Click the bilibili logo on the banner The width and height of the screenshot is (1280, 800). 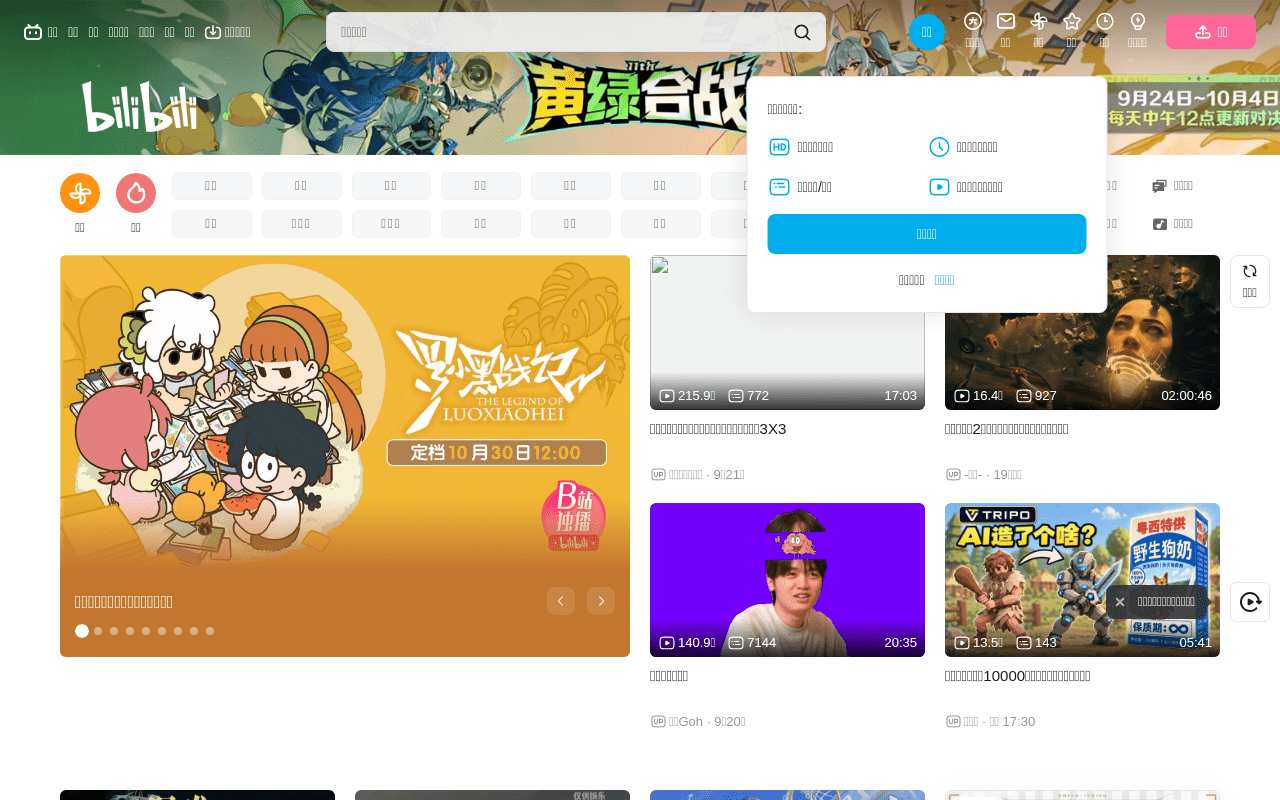(139, 107)
